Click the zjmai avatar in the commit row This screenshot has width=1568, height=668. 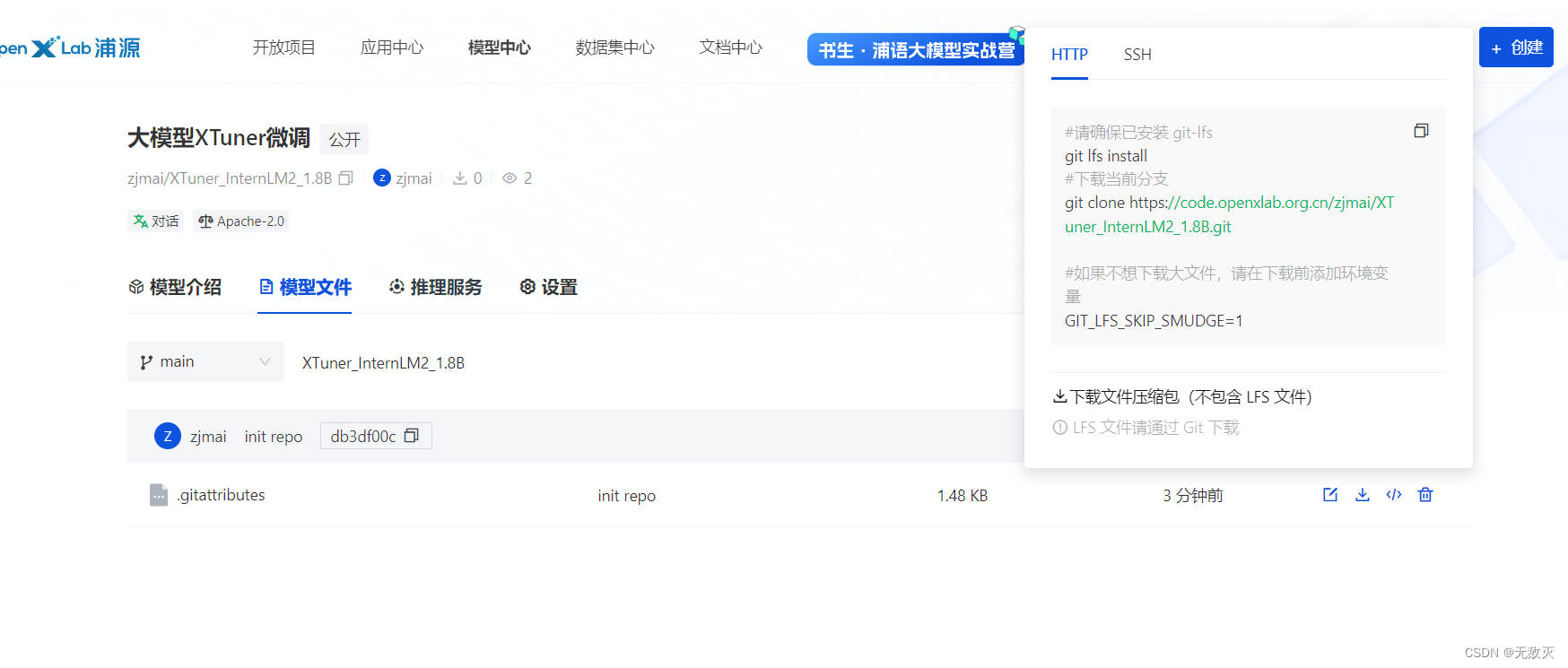168,436
